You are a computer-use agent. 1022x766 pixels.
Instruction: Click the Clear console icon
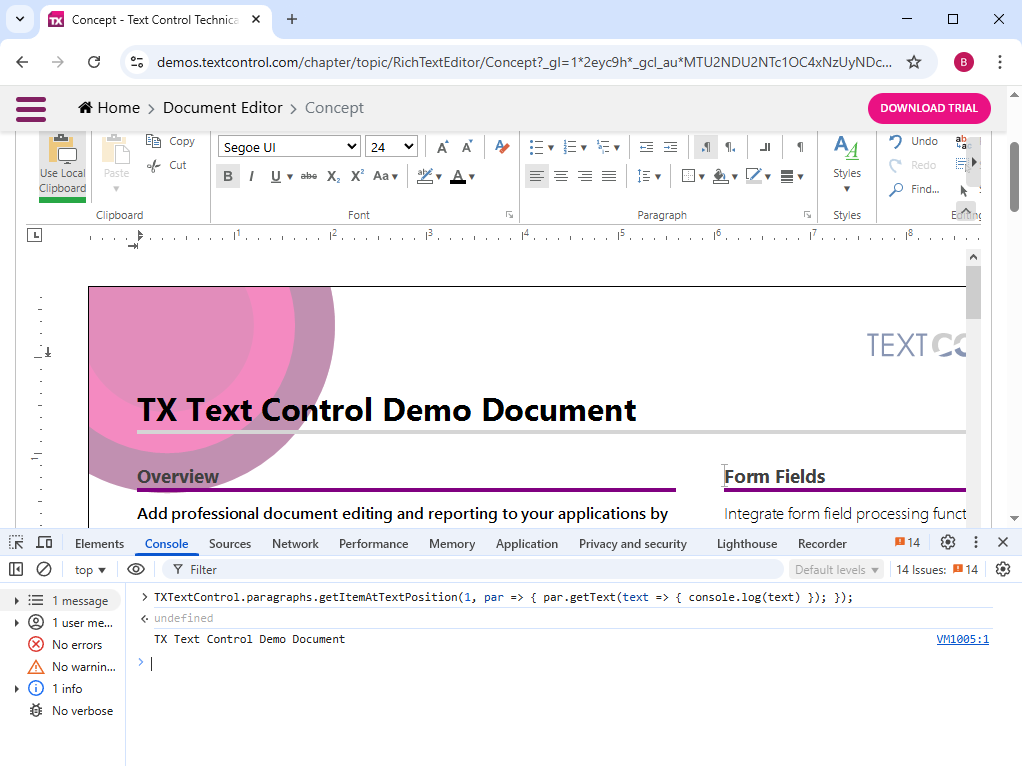click(44, 569)
